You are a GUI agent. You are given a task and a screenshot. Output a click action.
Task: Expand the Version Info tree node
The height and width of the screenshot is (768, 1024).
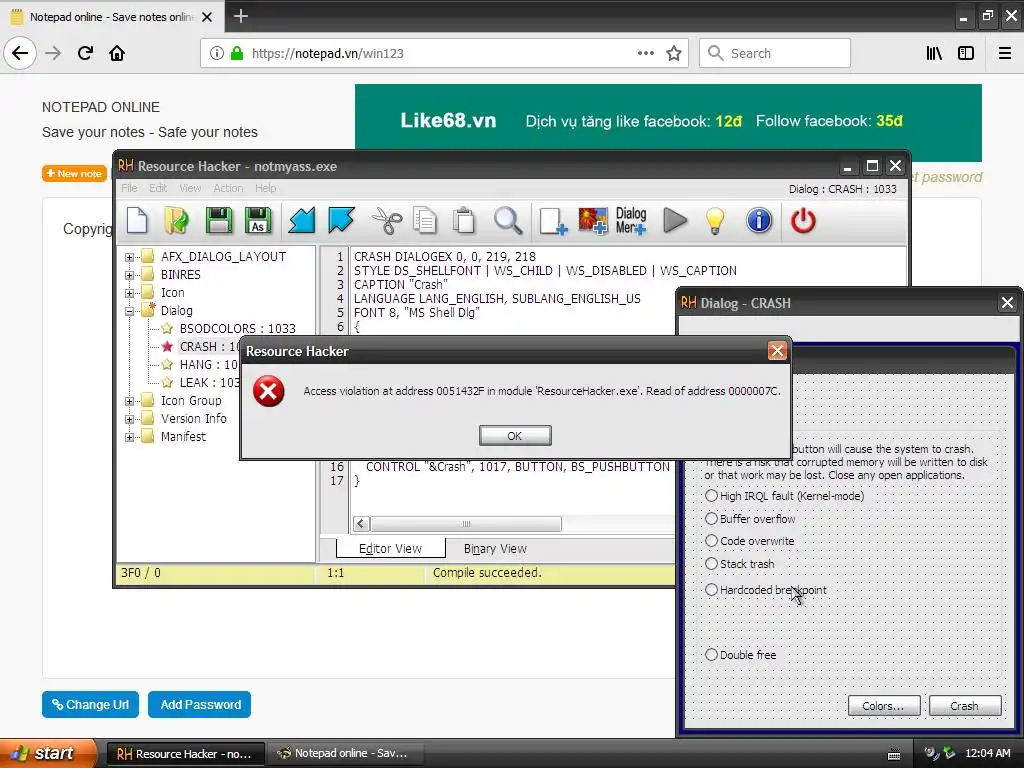129,419
